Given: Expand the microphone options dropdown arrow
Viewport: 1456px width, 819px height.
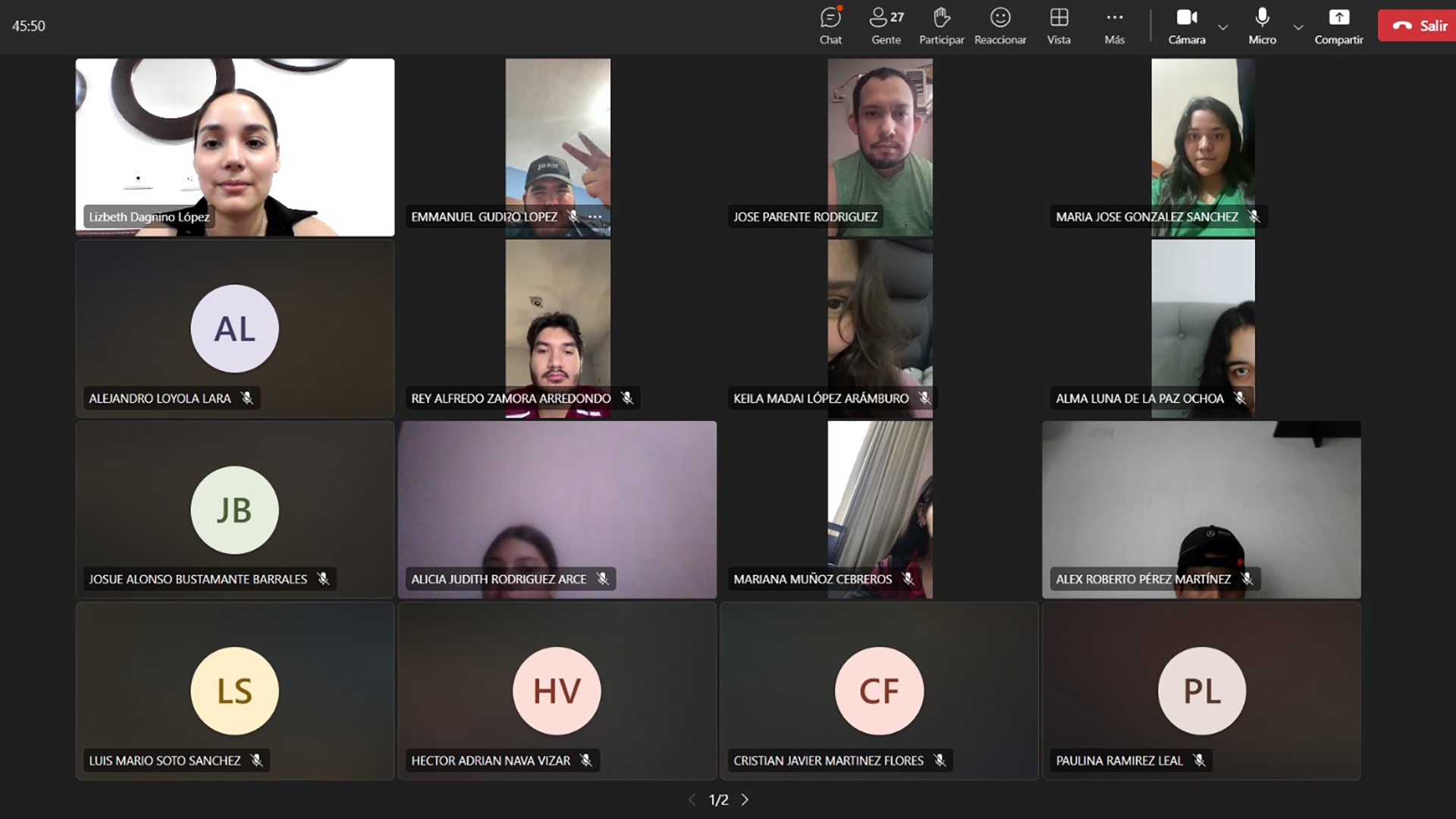Looking at the screenshot, I should (x=1298, y=27).
